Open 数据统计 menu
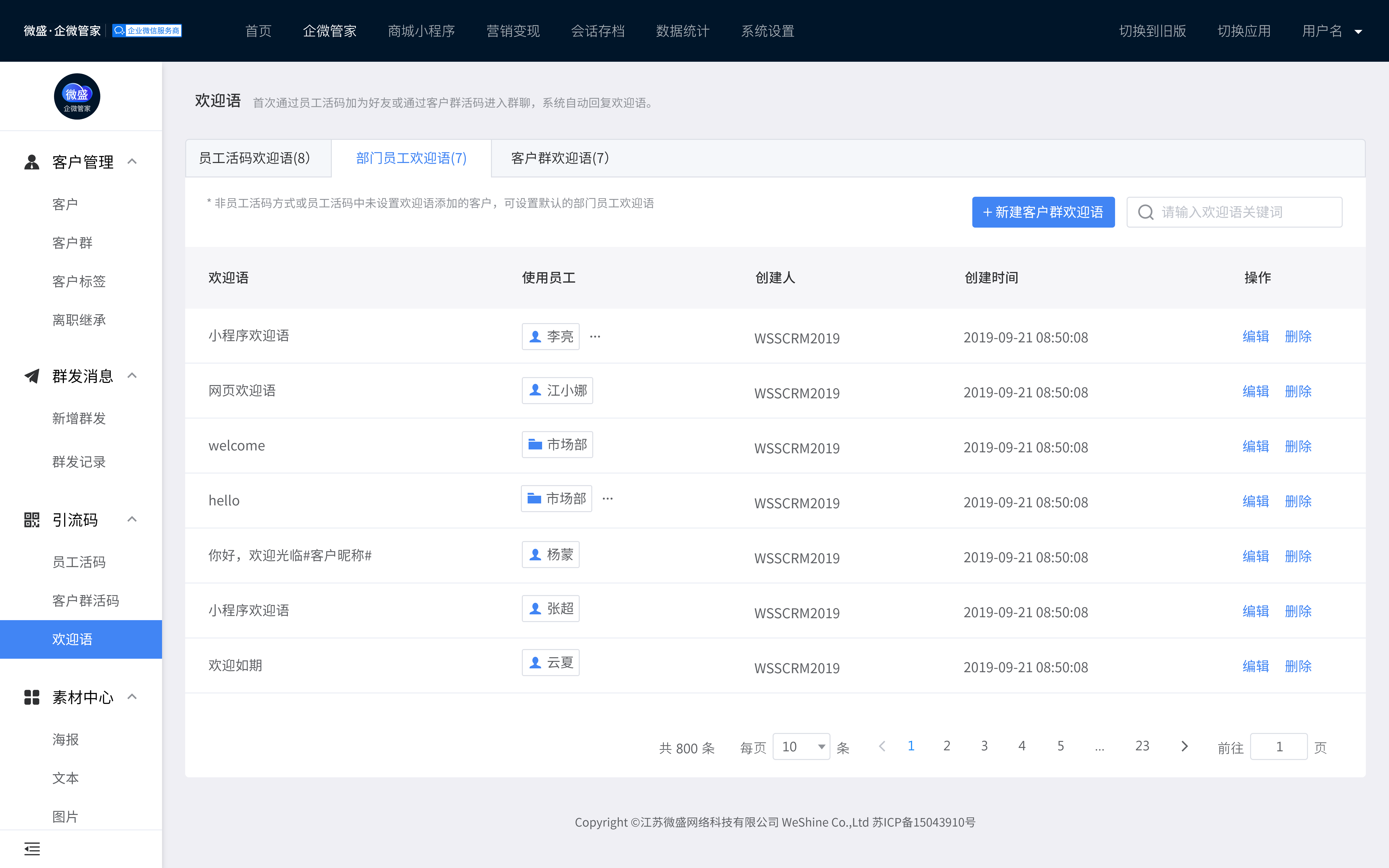 (x=683, y=31)
